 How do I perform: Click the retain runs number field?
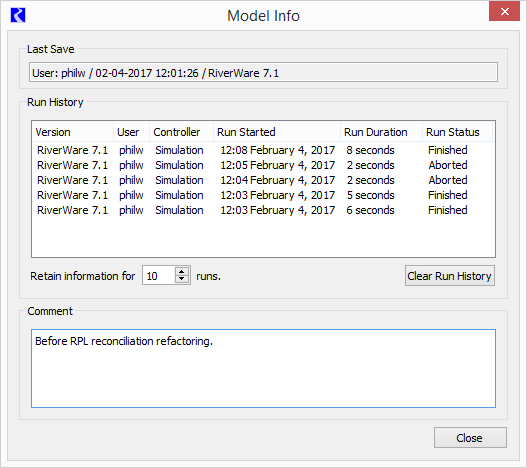(x=159, y=275)
